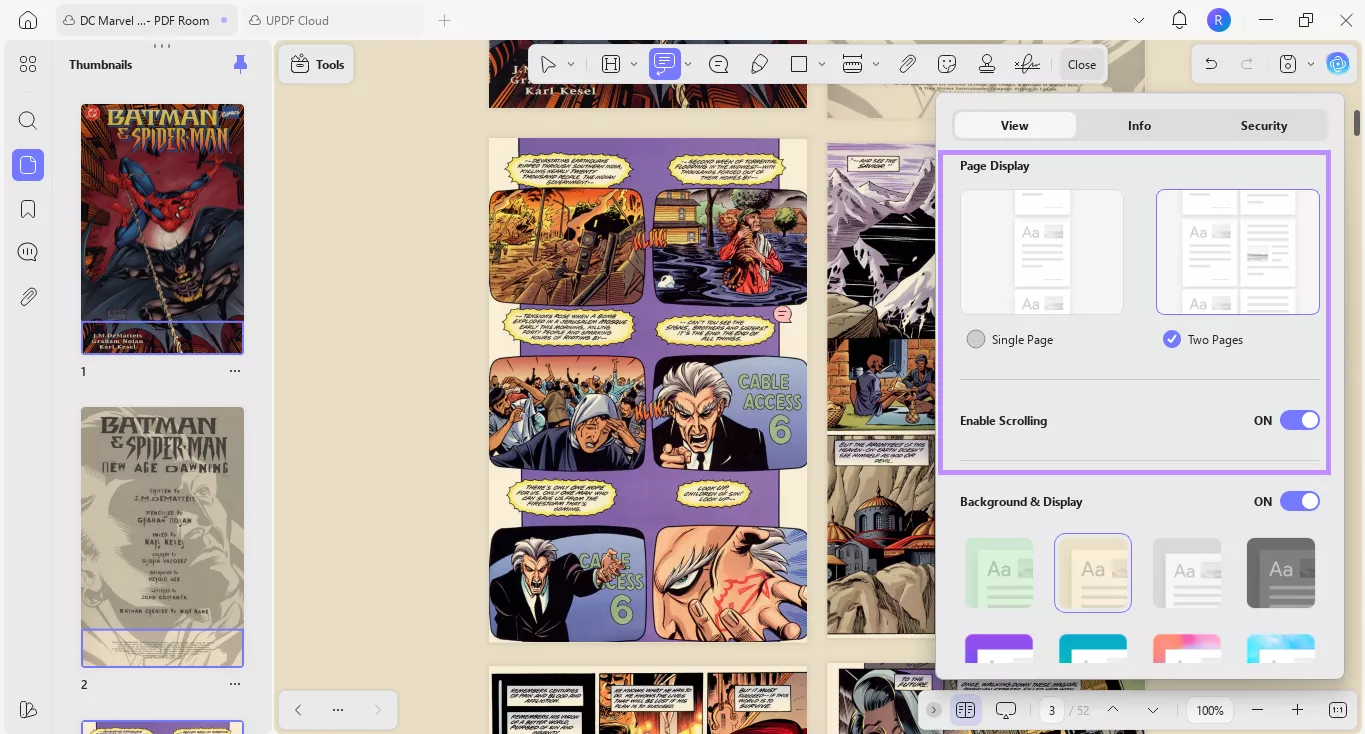Show the bookmarks panel

coord(27,208)
